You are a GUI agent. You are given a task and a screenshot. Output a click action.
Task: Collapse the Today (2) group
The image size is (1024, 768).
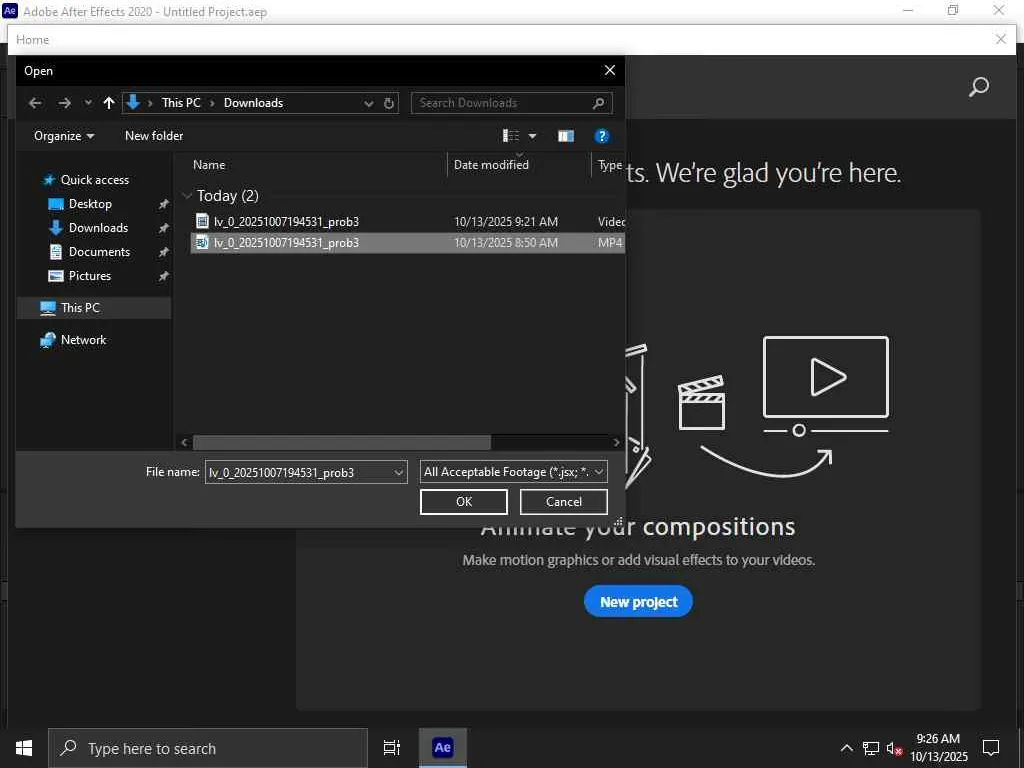pos(187,196)
